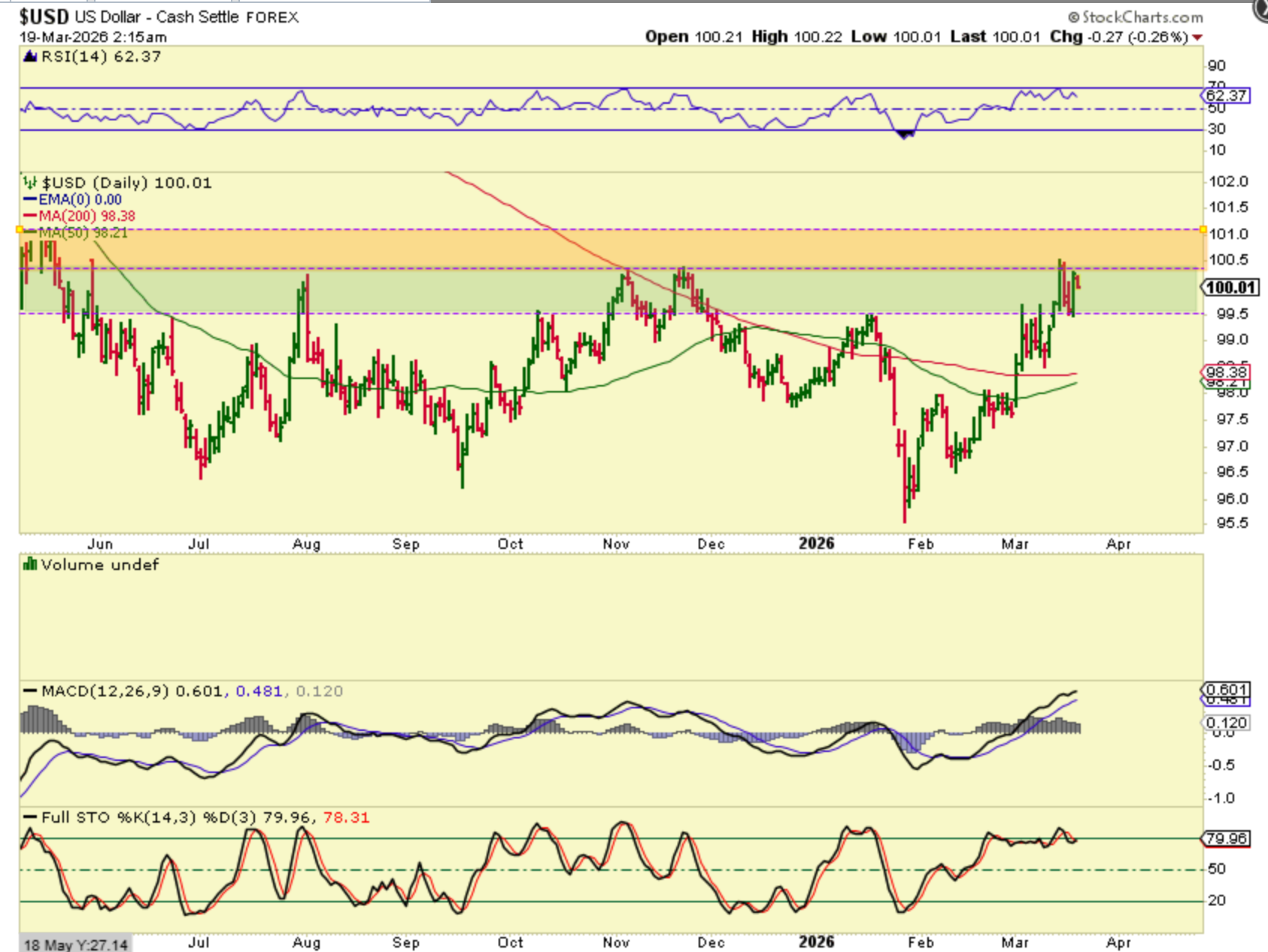The width and height of the screenshot is (1268, 952).
Task: Click the Open 100.21 value
Action: [693, 37]
